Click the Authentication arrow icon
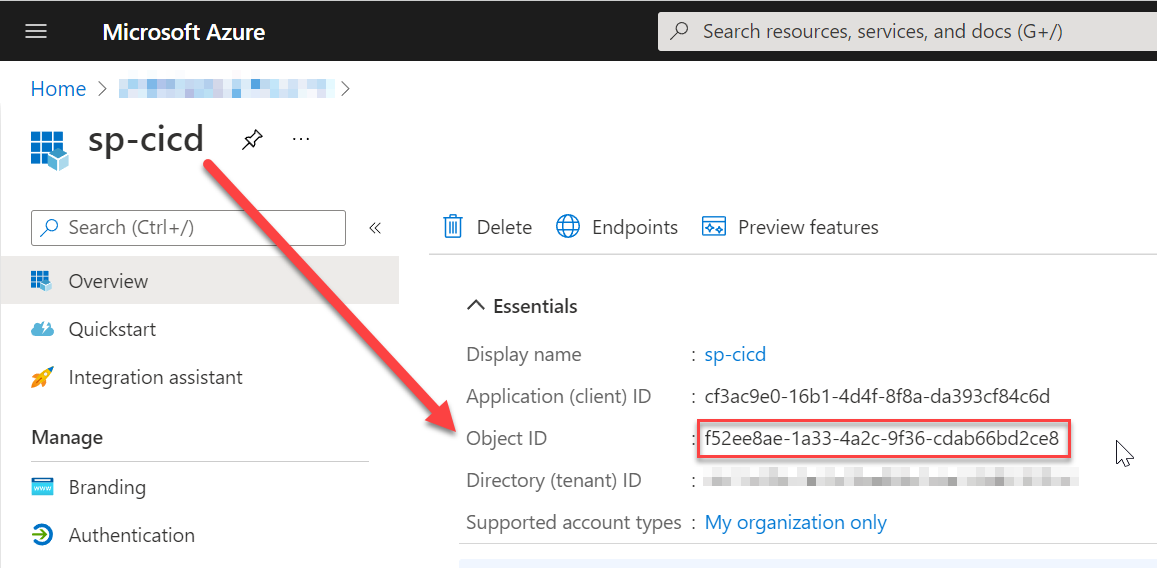The image size is (1157, 568). tap(42, 536)
